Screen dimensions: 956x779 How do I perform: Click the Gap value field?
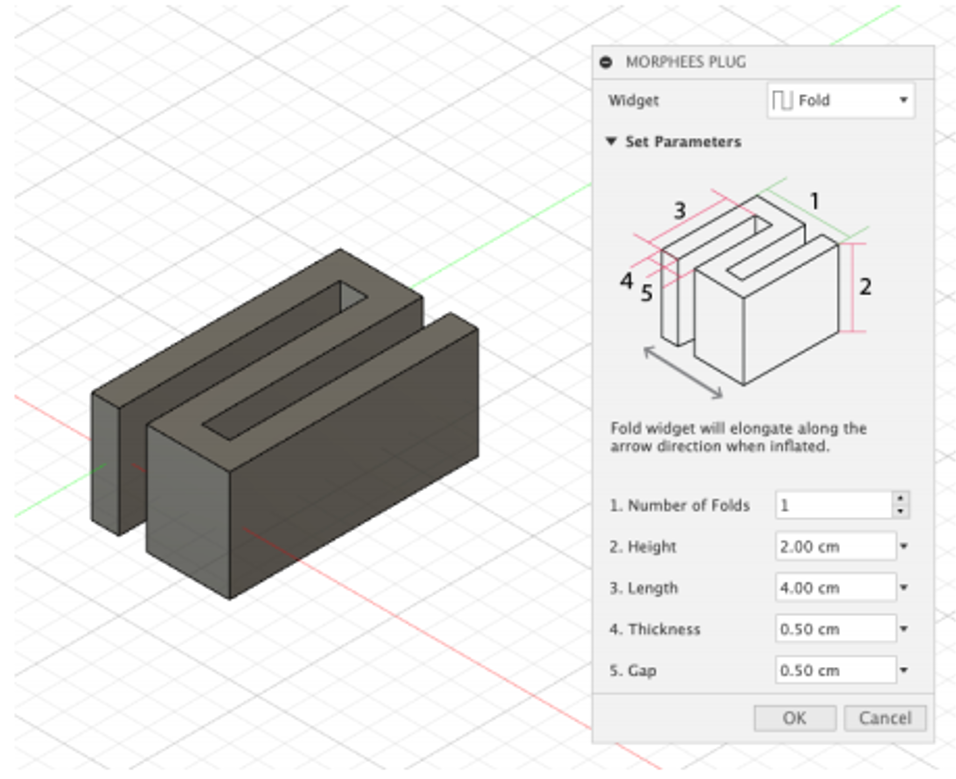point(835,670)
